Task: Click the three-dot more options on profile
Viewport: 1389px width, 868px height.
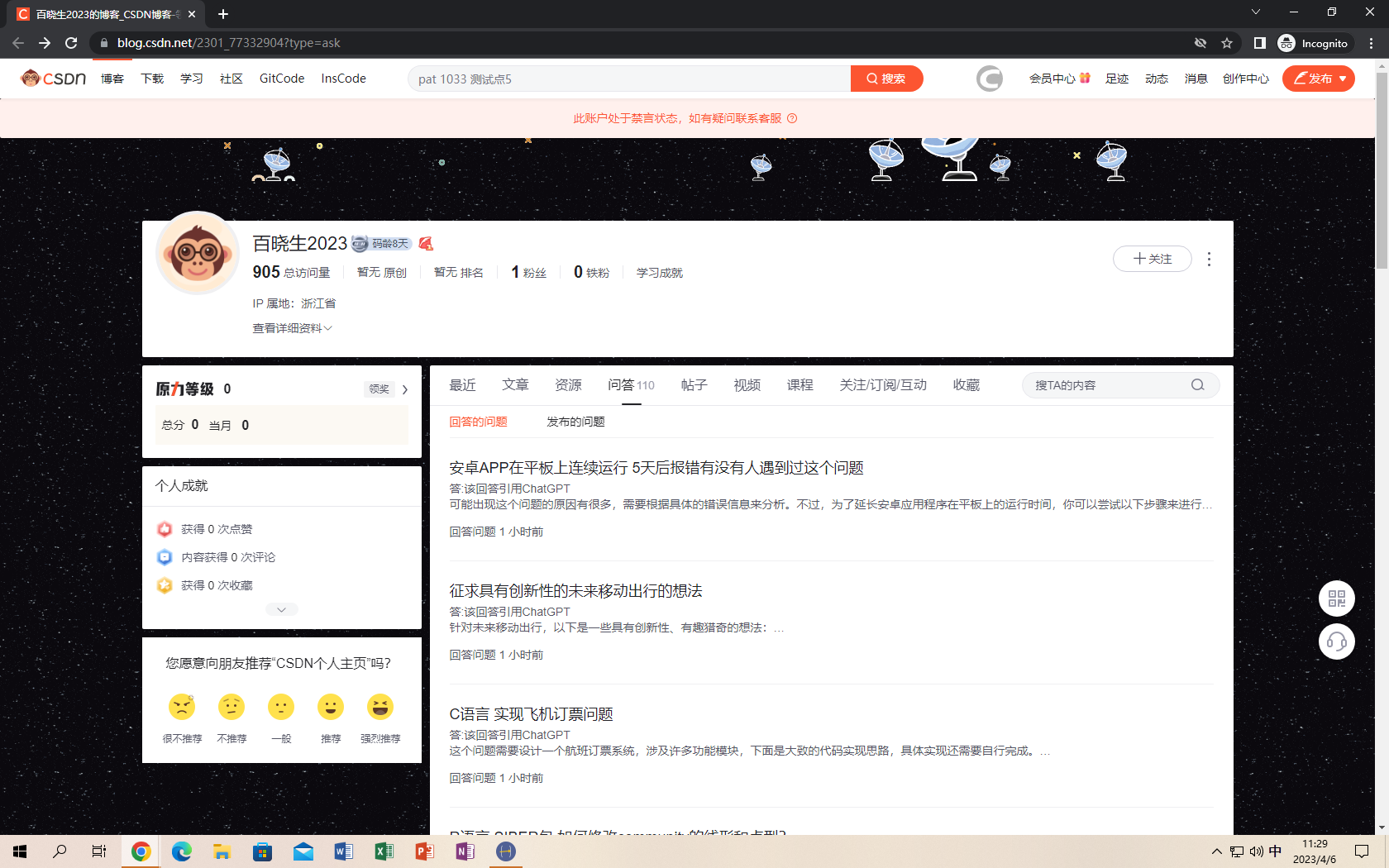Action: [x=1209, y=260]
